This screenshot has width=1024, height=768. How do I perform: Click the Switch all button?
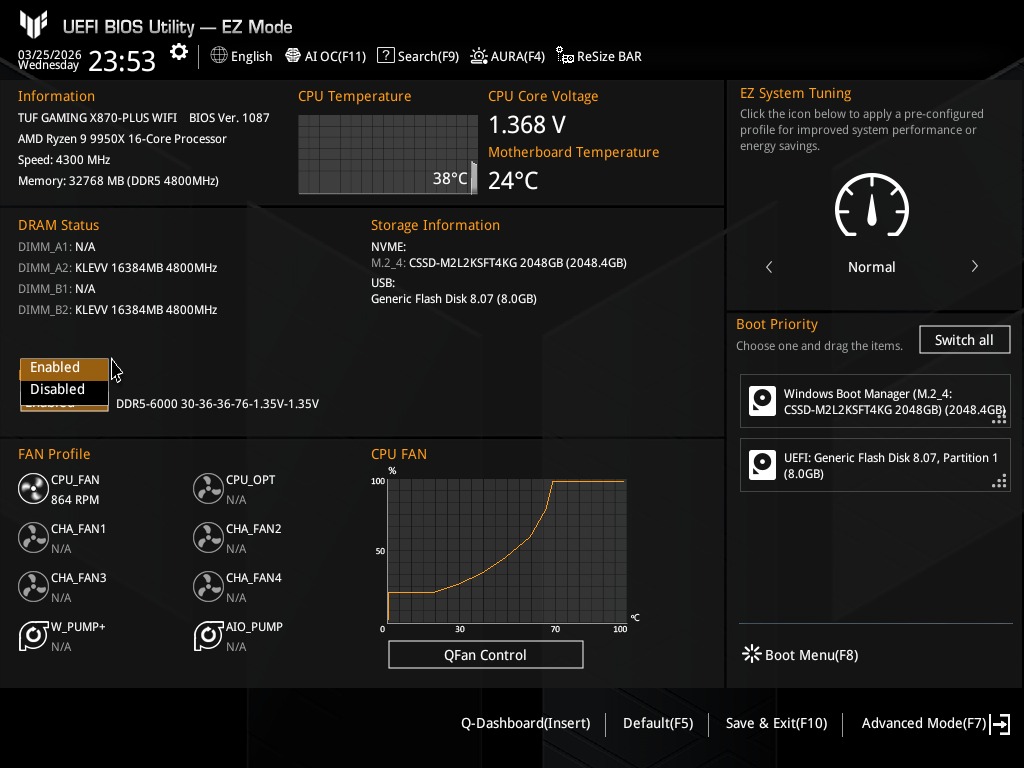[x=964, y=340]
